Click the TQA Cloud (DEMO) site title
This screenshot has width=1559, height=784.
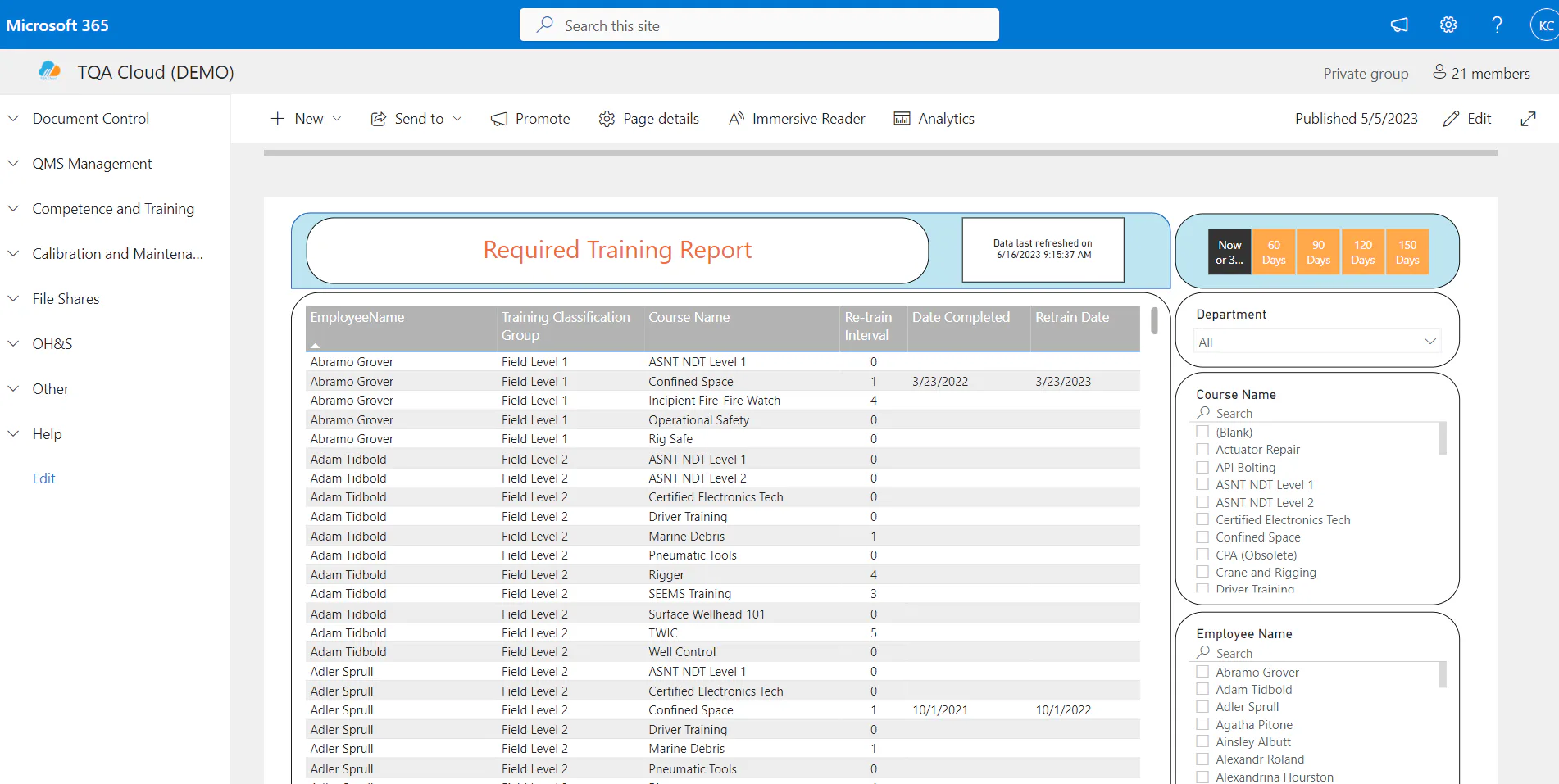(156, 72)
